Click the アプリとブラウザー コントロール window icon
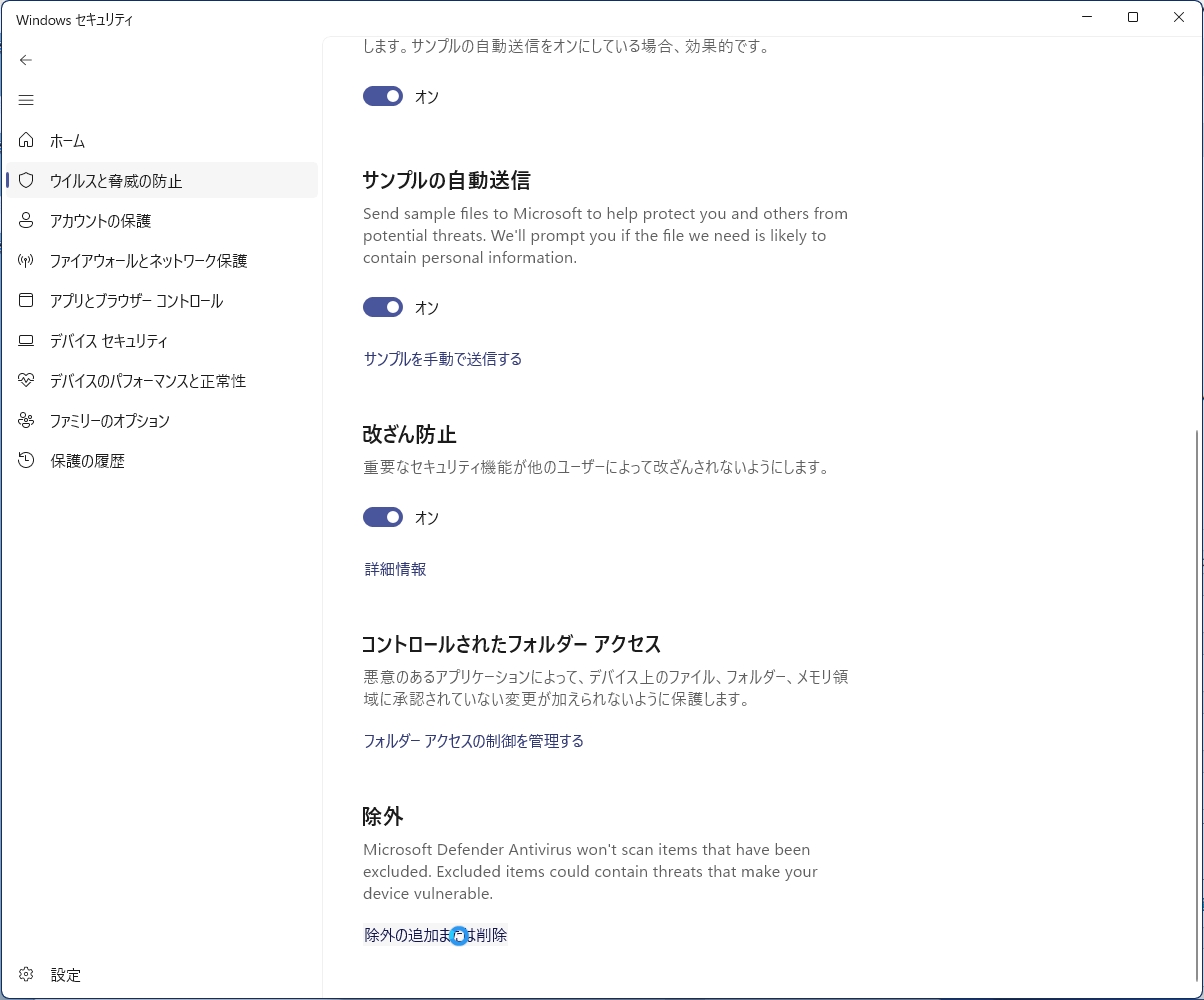1204x1000 pixels. click(26, 301)
